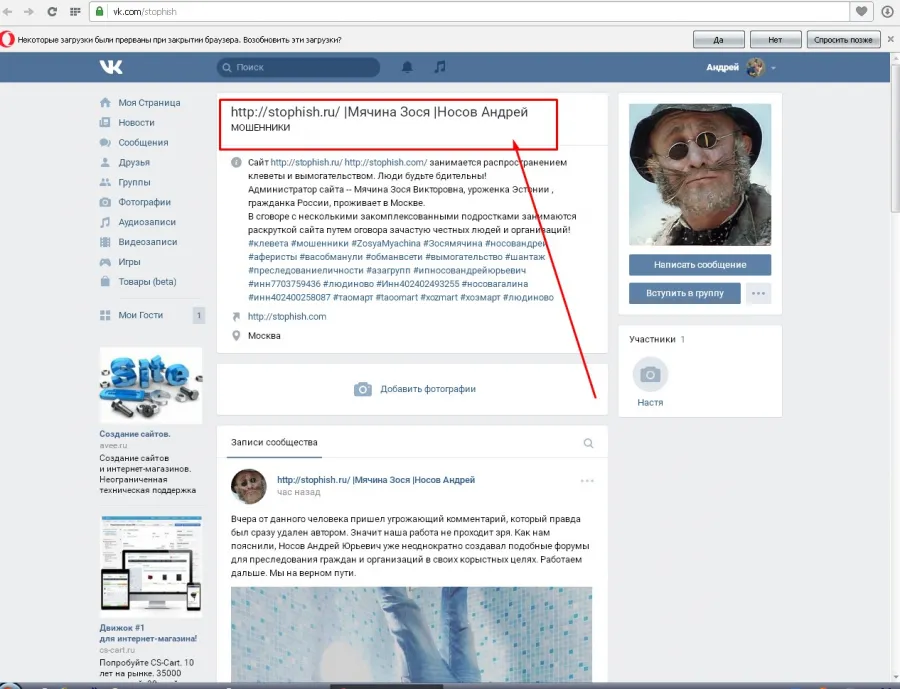
Task: Click the post's attached photo
Action: coord(412,634)
